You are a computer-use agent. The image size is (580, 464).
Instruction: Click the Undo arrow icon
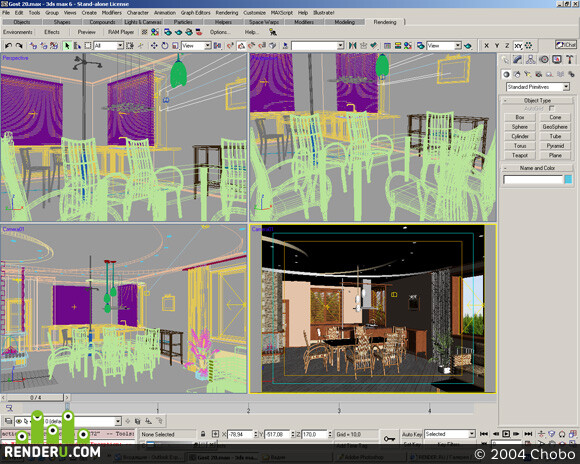click(8, 46)
